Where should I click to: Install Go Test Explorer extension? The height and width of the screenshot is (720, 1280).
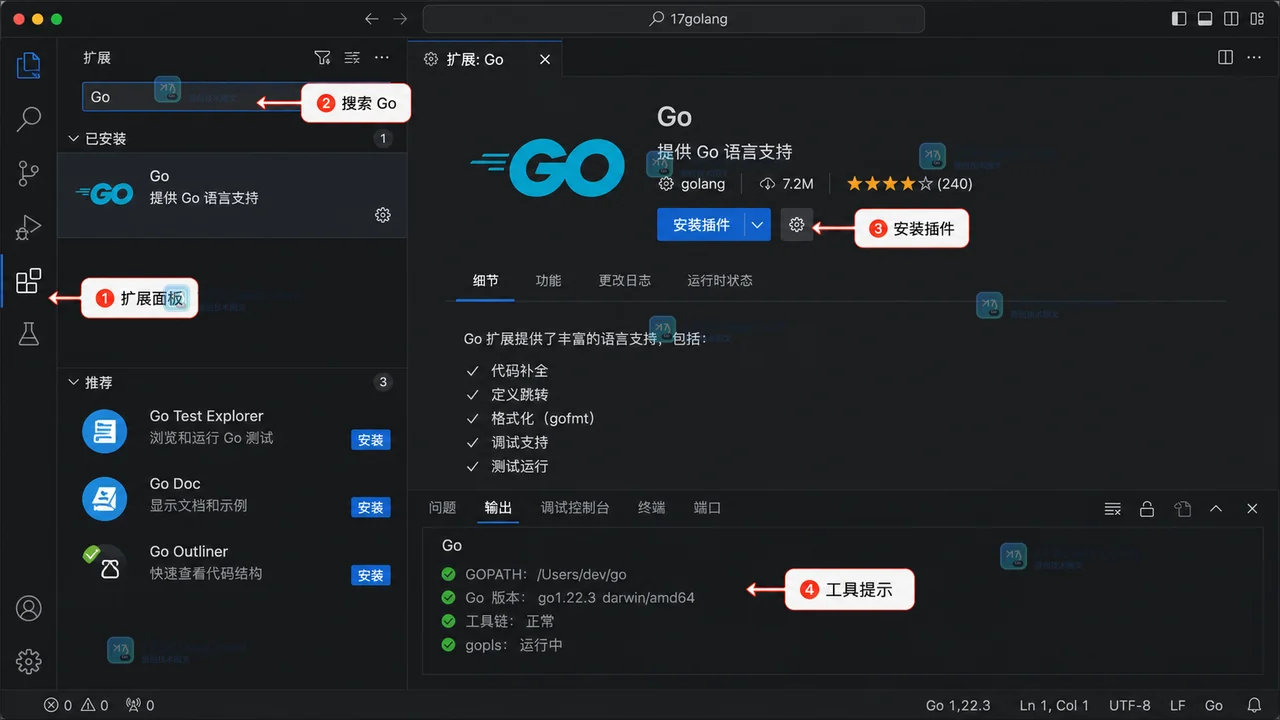(371, 440)
